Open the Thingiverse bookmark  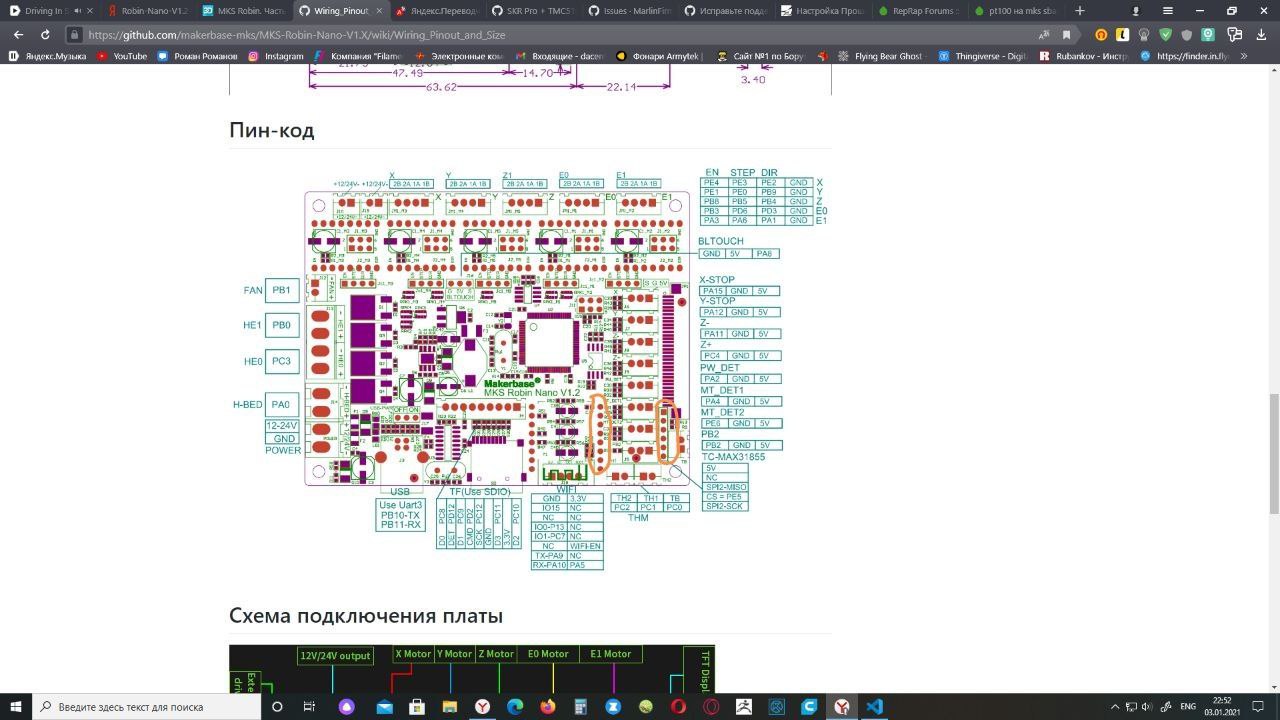click(x=982, y=56)
